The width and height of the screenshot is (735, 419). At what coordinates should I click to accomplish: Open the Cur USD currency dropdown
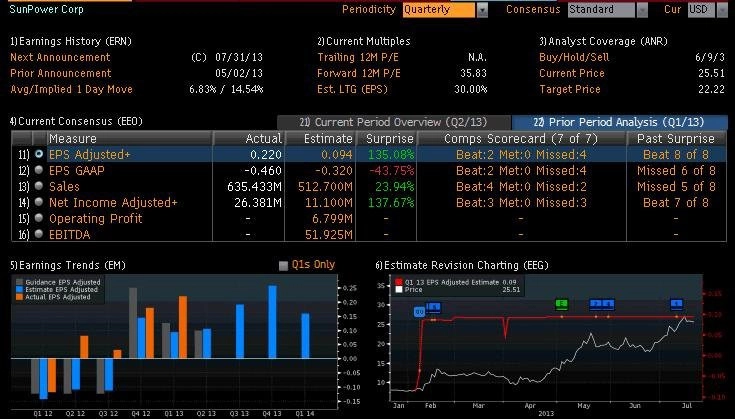click(722, 10)
